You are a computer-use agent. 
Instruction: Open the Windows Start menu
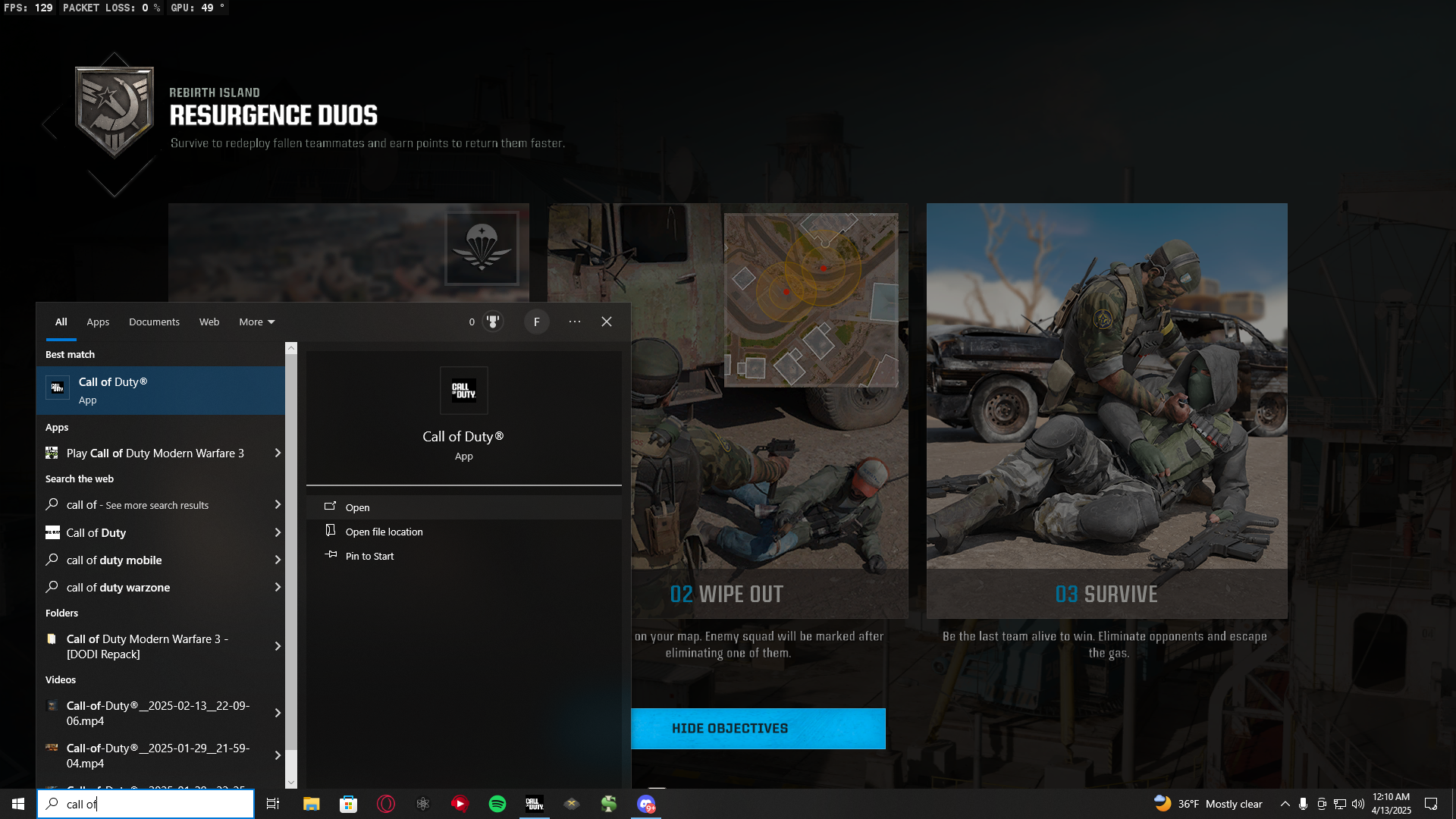pyautogui.click(x=18, y=804)
